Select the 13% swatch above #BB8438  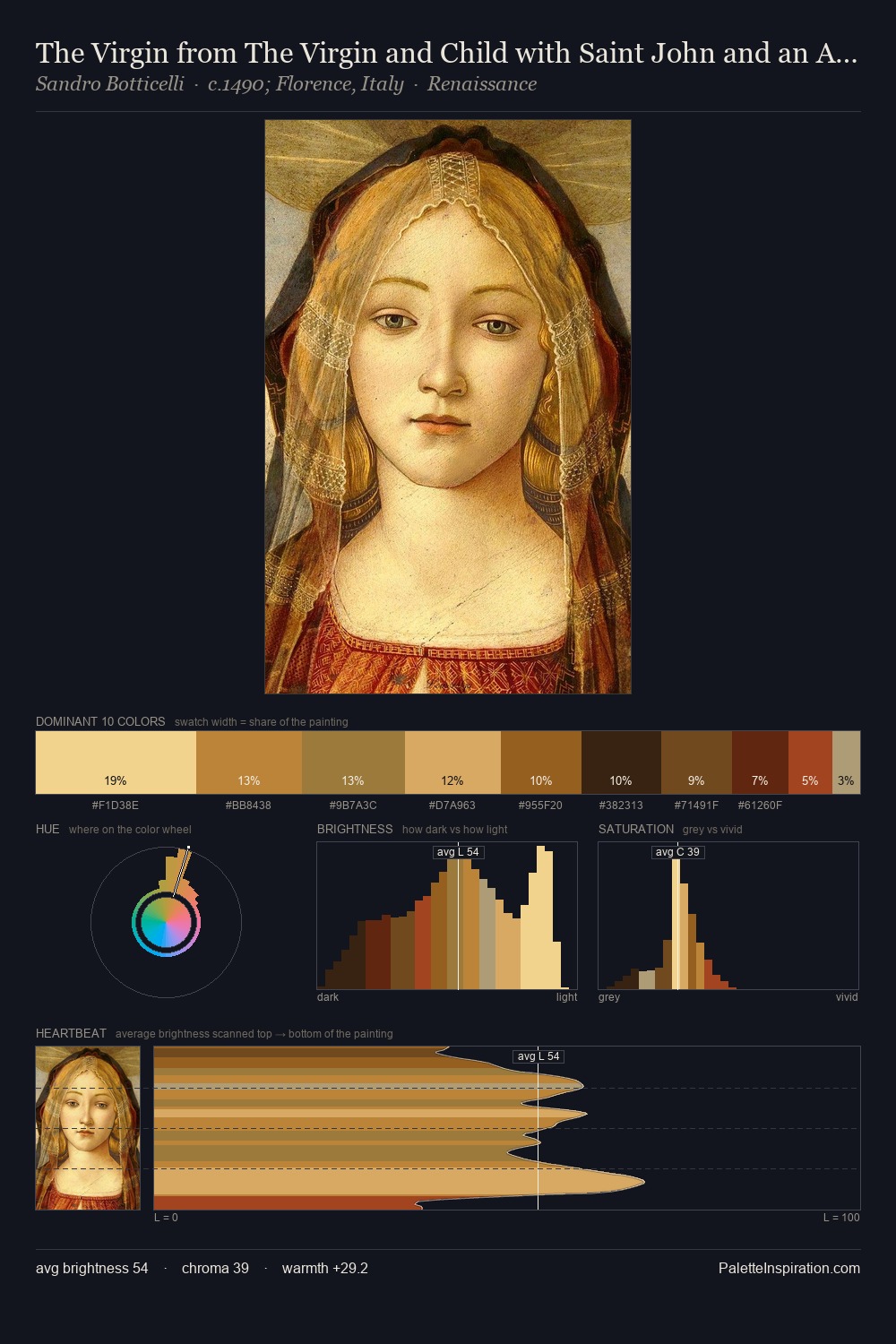249,762
